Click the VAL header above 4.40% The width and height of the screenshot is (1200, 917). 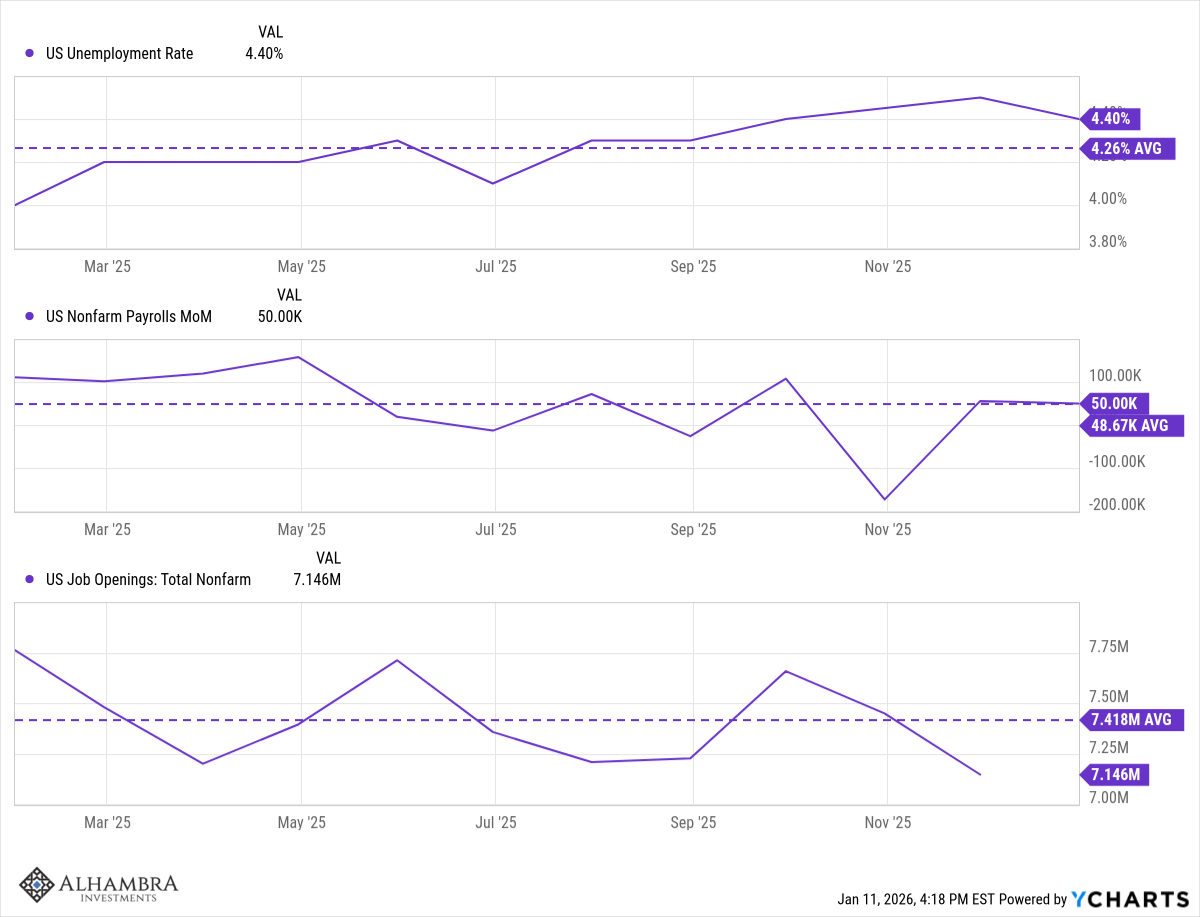(x=270, y=33)
